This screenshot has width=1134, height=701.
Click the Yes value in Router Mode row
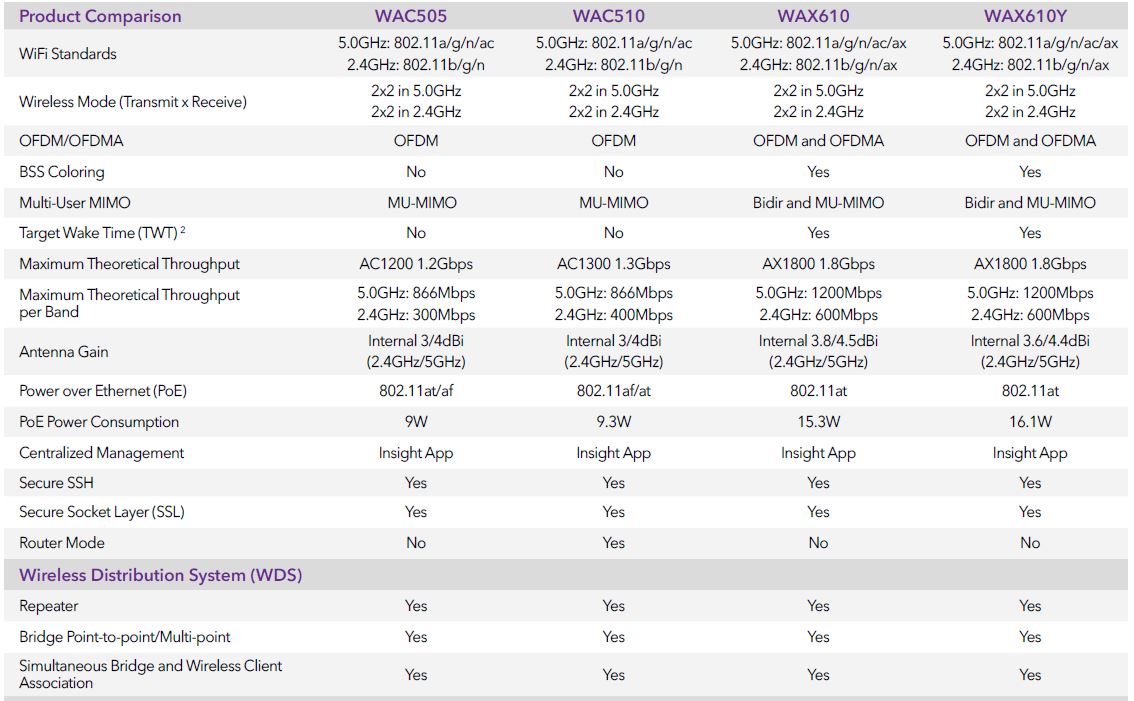pos(613,543)
